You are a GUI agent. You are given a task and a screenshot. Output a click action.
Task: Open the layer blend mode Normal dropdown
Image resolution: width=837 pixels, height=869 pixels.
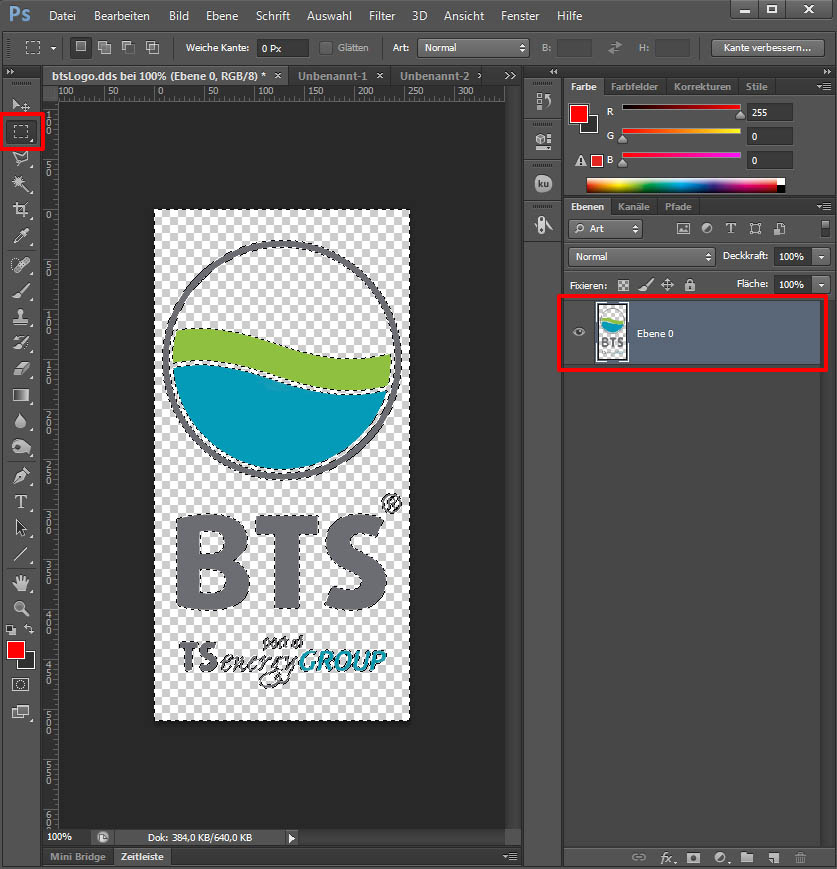(642, 257)
